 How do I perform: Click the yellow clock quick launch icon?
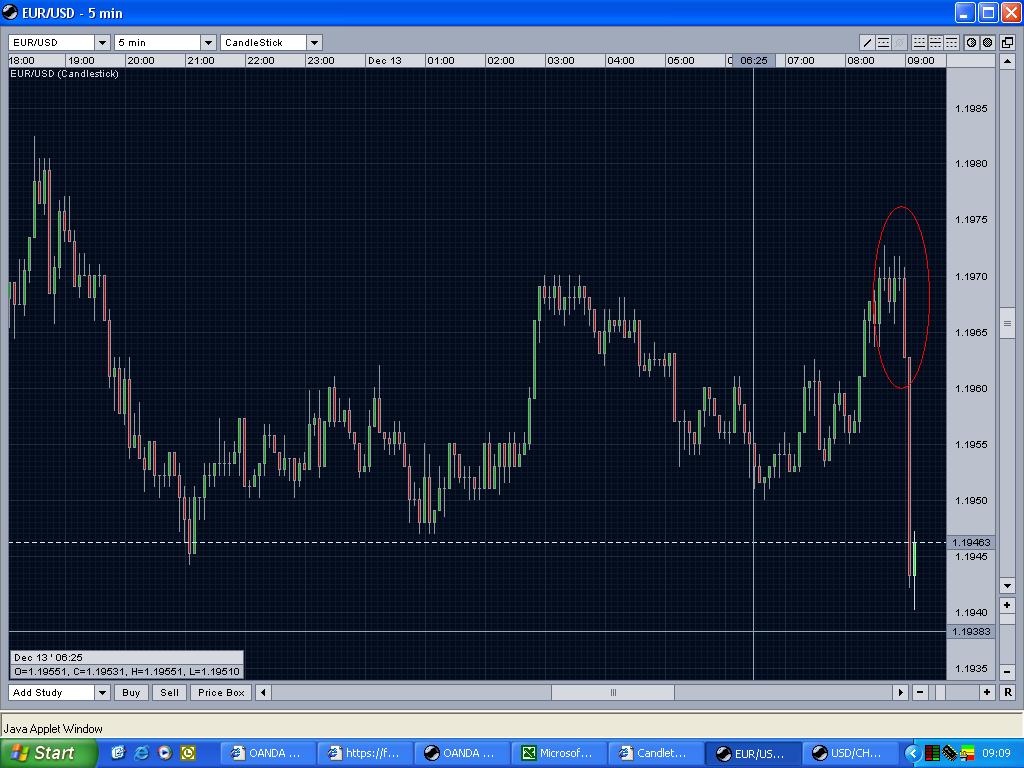pyautogui.click(x=188, y=753)
